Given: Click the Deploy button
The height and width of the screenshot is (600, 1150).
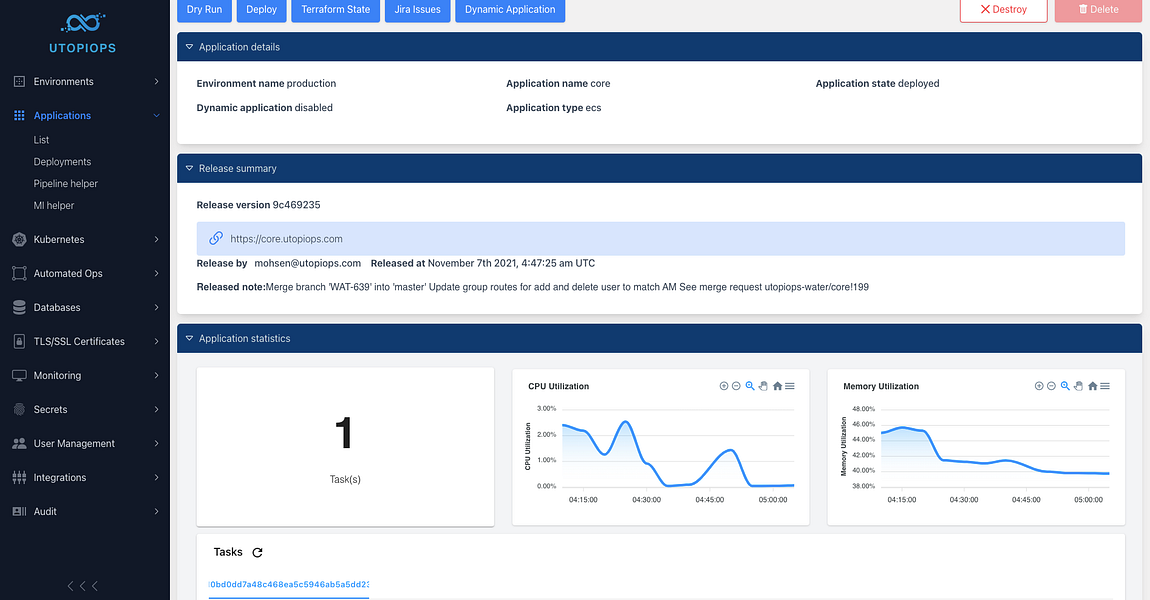Looking at the screenshot, I should [x=262, y=10].
